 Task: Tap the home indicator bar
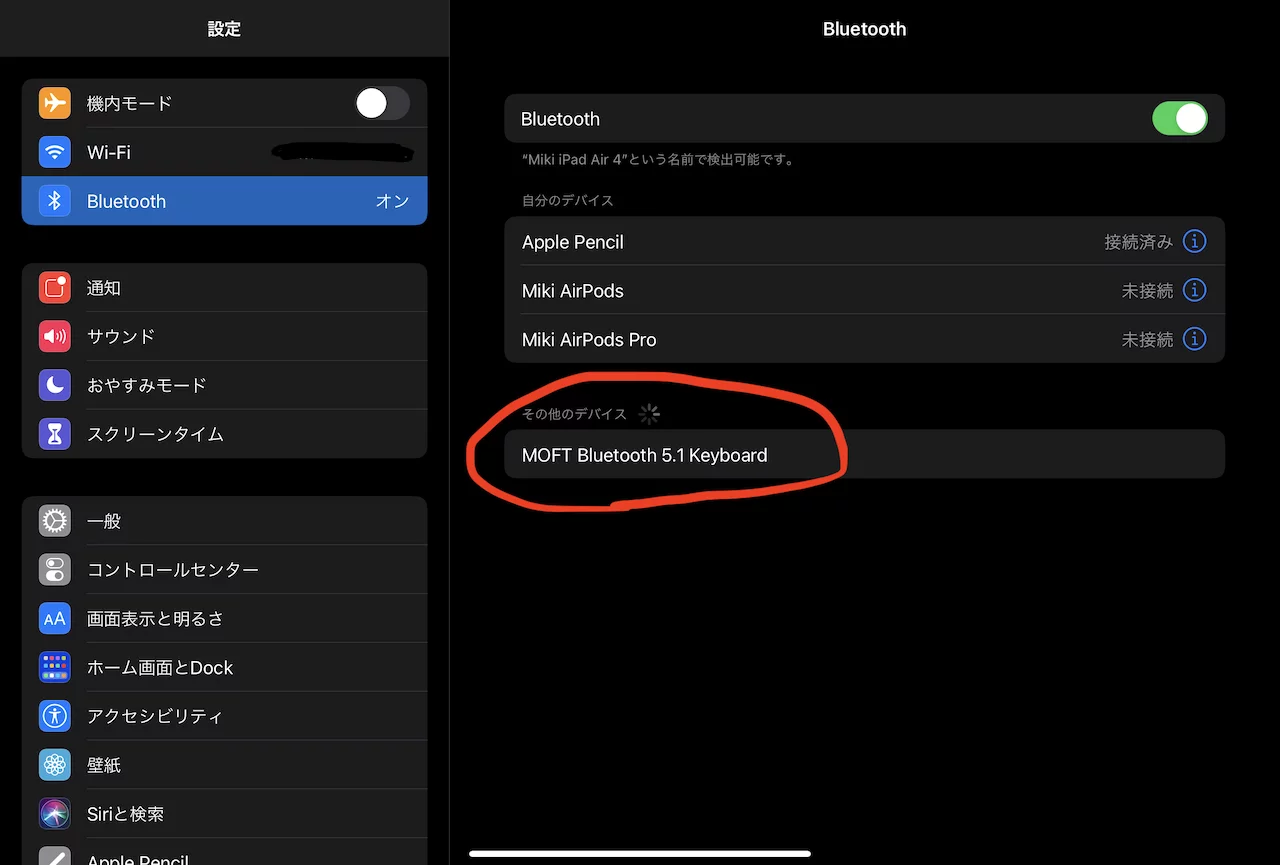640,853
